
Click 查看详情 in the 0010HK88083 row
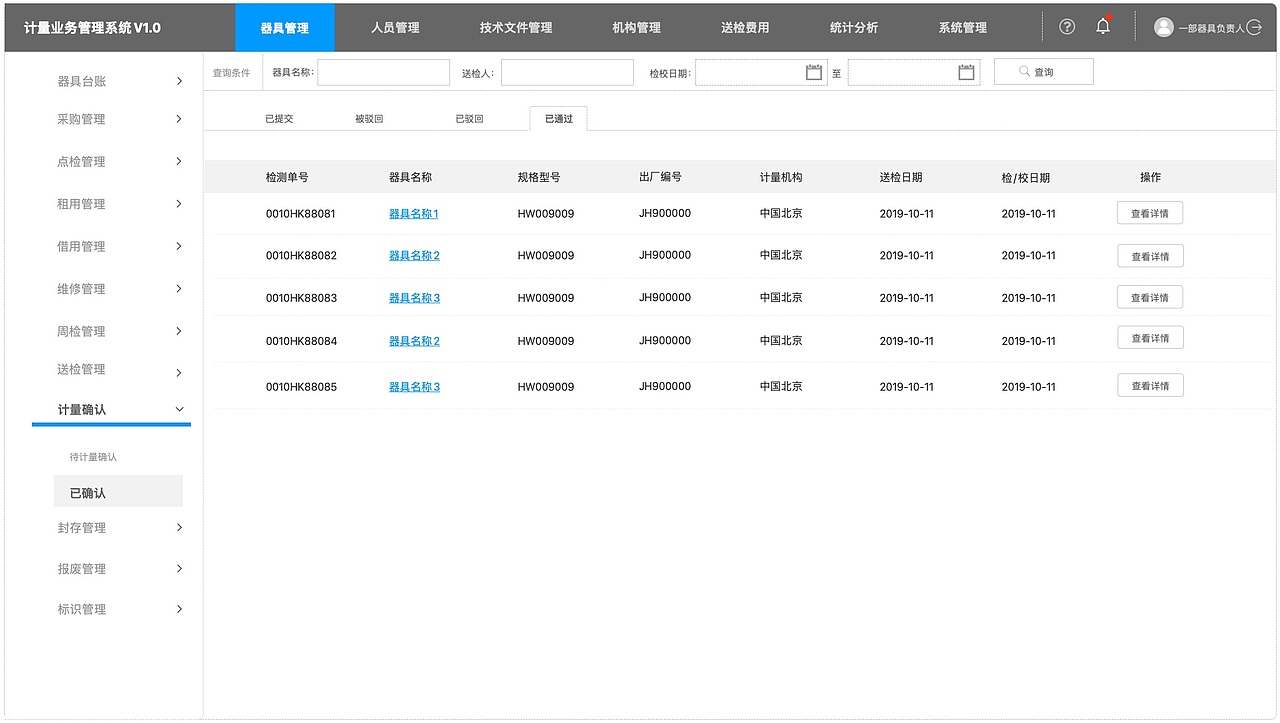1150,297
